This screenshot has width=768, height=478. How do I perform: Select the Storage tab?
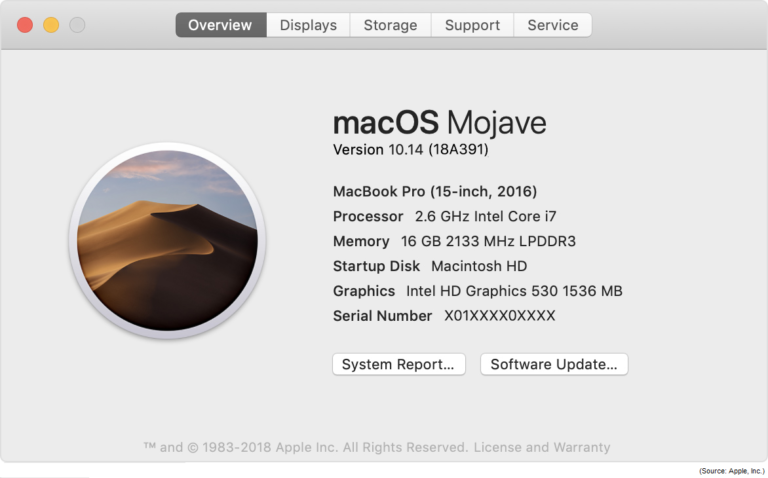point(390,25)
